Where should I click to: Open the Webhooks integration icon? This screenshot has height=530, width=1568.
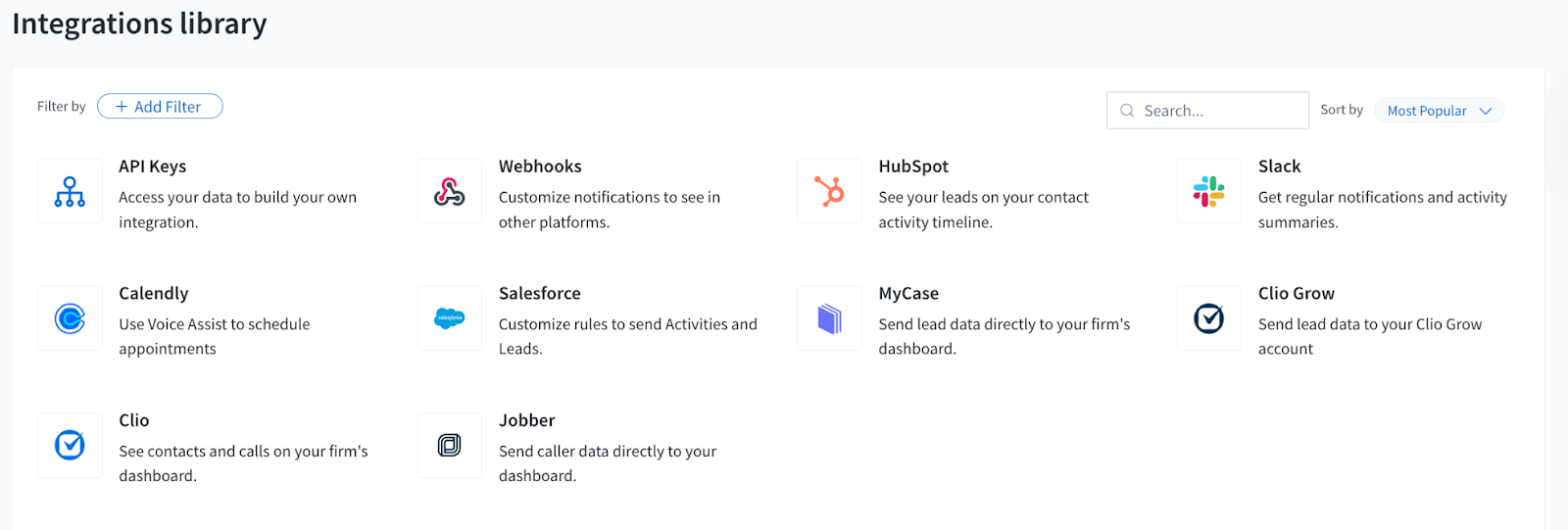(450, 192)
